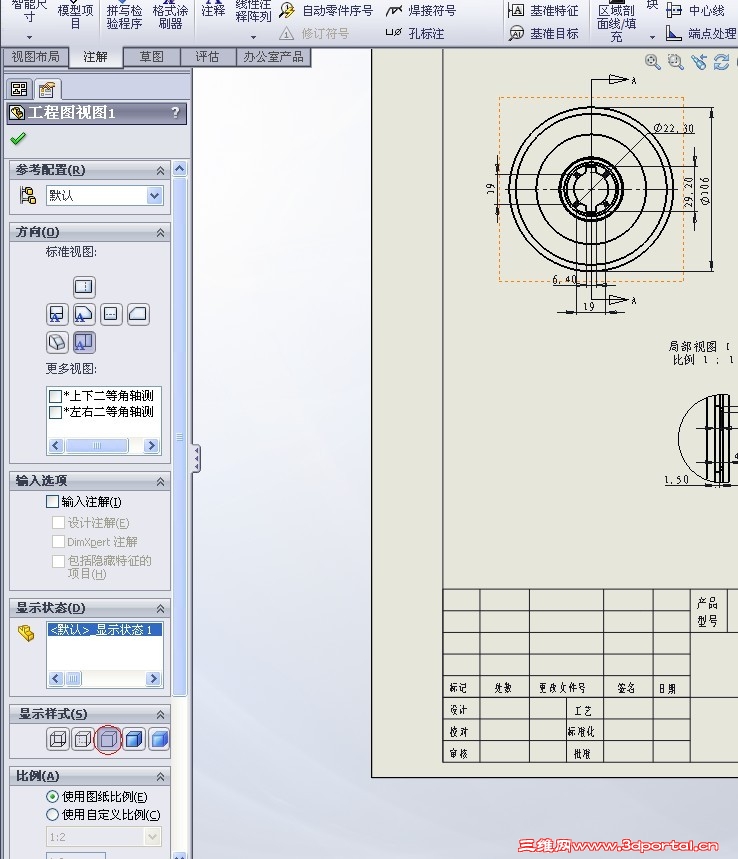Select <默认>_显示状态 1 entry
Image resolution: width=738 pixels, height=859 pixels.
(x=105, y=629)
